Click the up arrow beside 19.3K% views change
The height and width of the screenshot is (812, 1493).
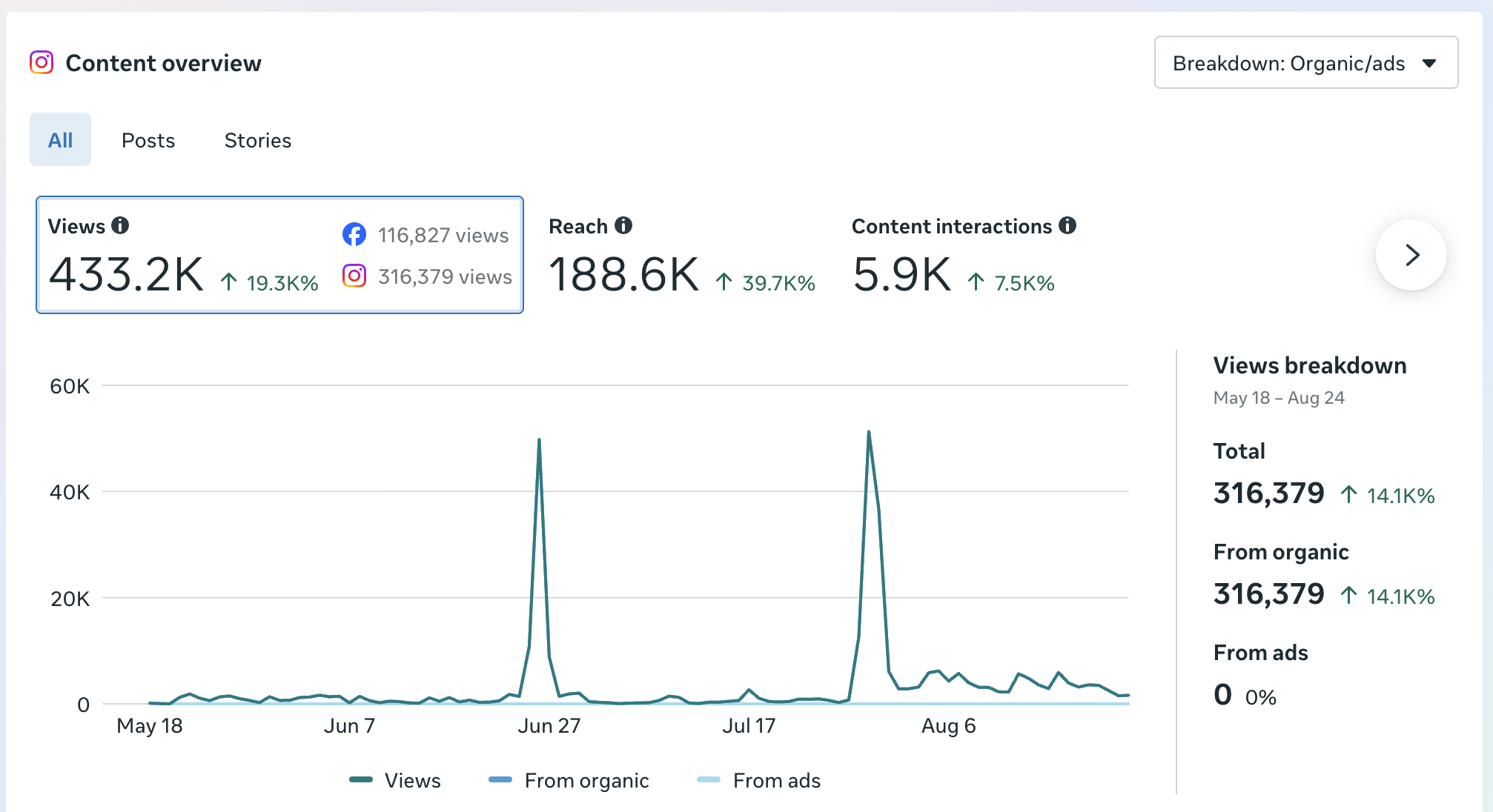click(x=229, y=282)
